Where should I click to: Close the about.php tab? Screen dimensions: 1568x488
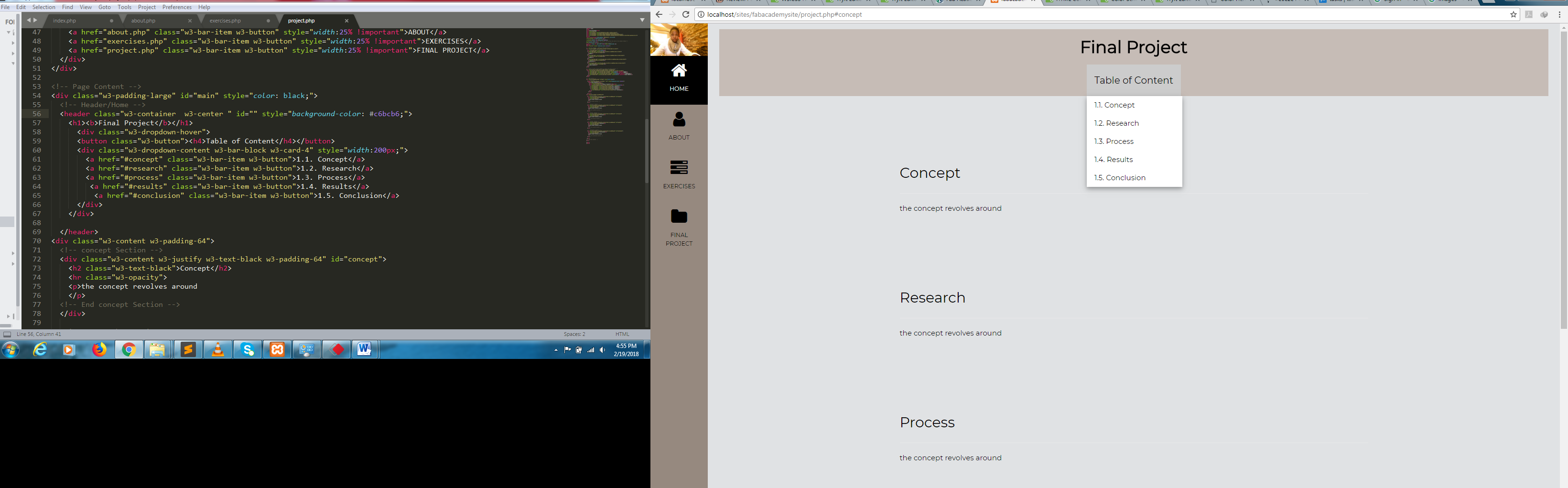(190, 21)
